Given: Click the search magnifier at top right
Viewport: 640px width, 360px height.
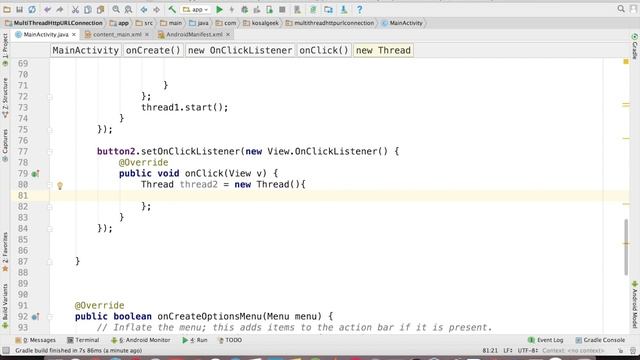Looking at the screenshot, I should [621, 9].
